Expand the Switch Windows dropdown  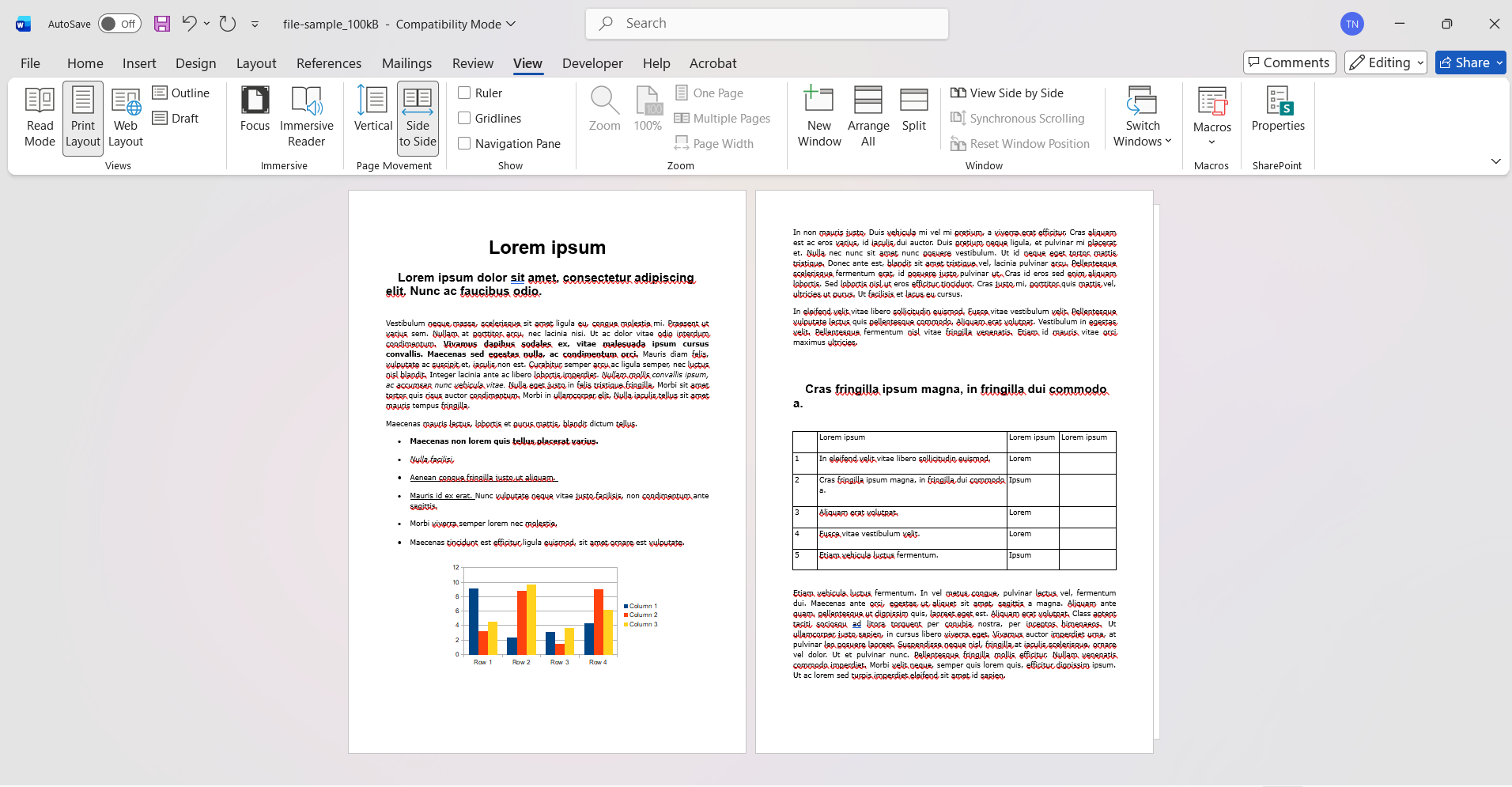(1142, 117)
